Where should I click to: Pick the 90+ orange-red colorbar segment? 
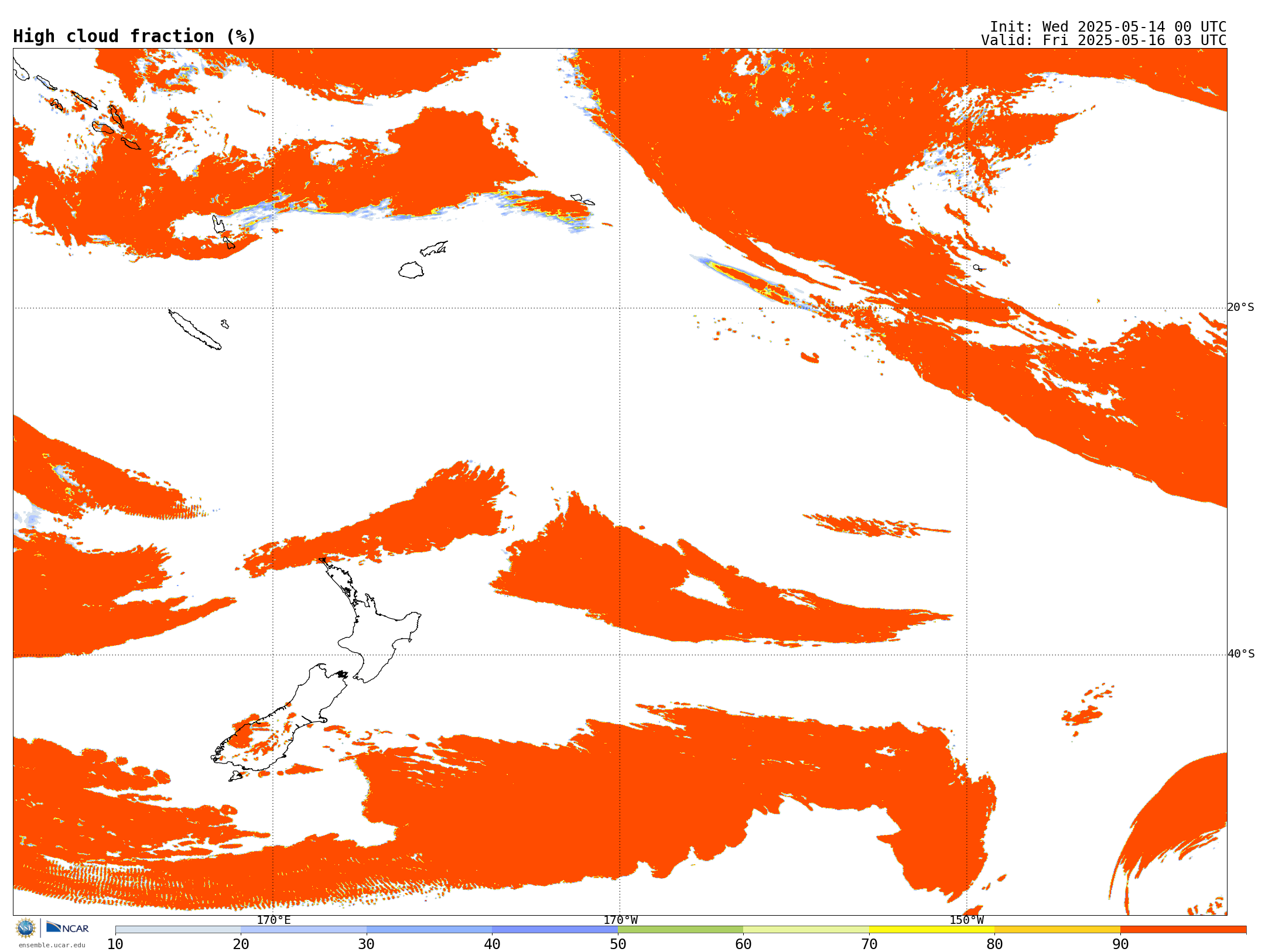tap(1183, 930)
